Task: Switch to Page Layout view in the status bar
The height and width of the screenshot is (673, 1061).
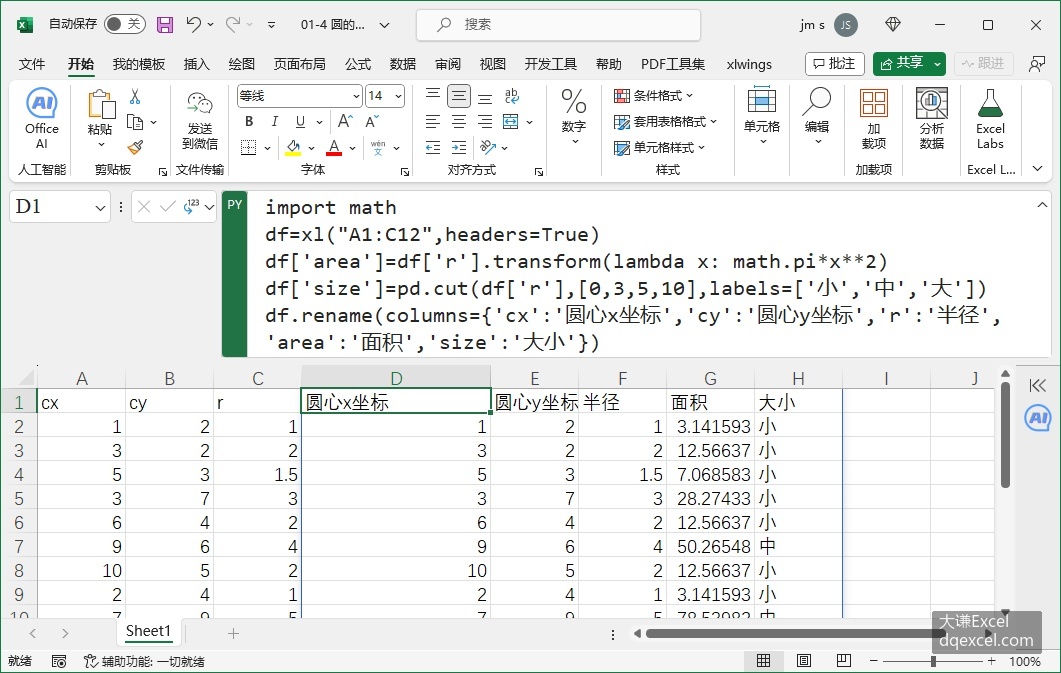Action: coord(803,661)
